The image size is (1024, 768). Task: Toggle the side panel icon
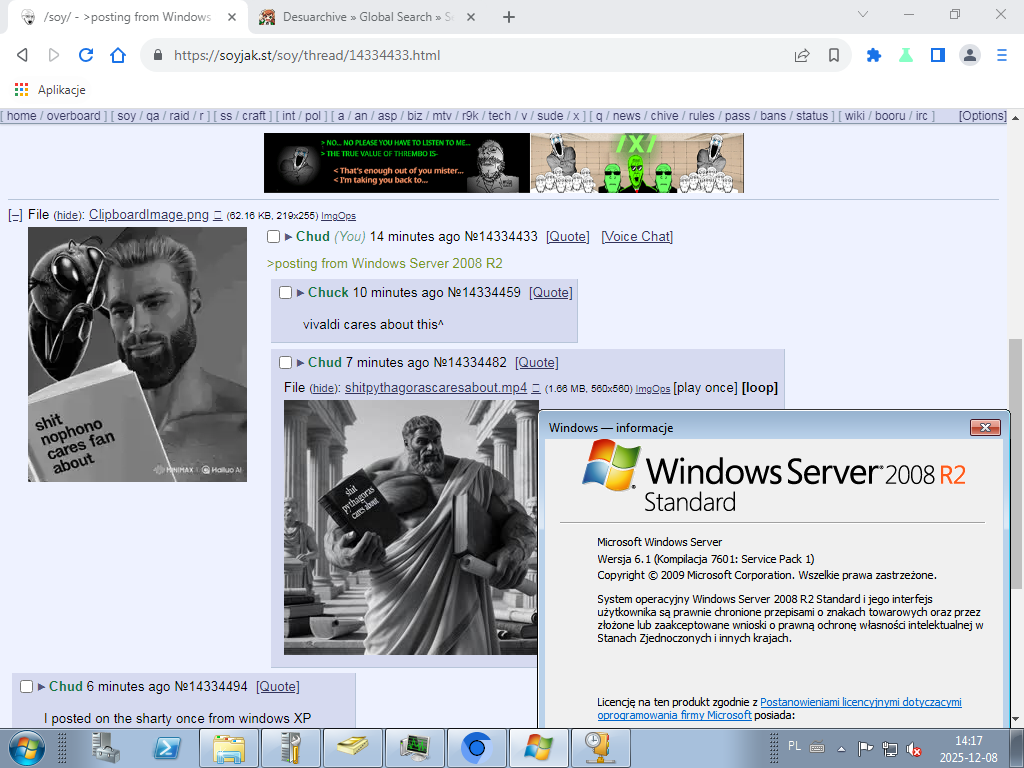pyautogui.click(x=937, y=56)
